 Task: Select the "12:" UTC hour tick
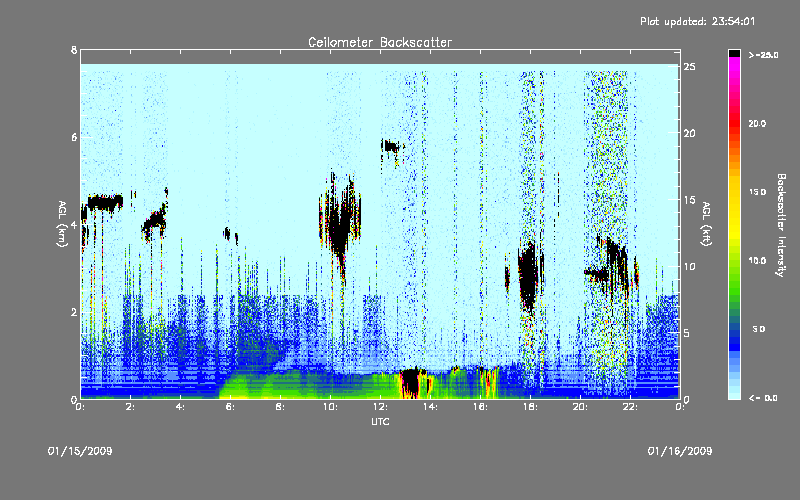pos(381,407)
